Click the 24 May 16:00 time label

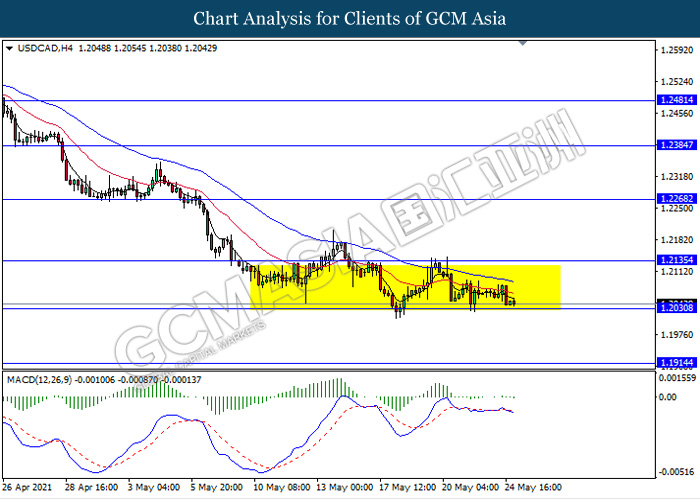533,487
